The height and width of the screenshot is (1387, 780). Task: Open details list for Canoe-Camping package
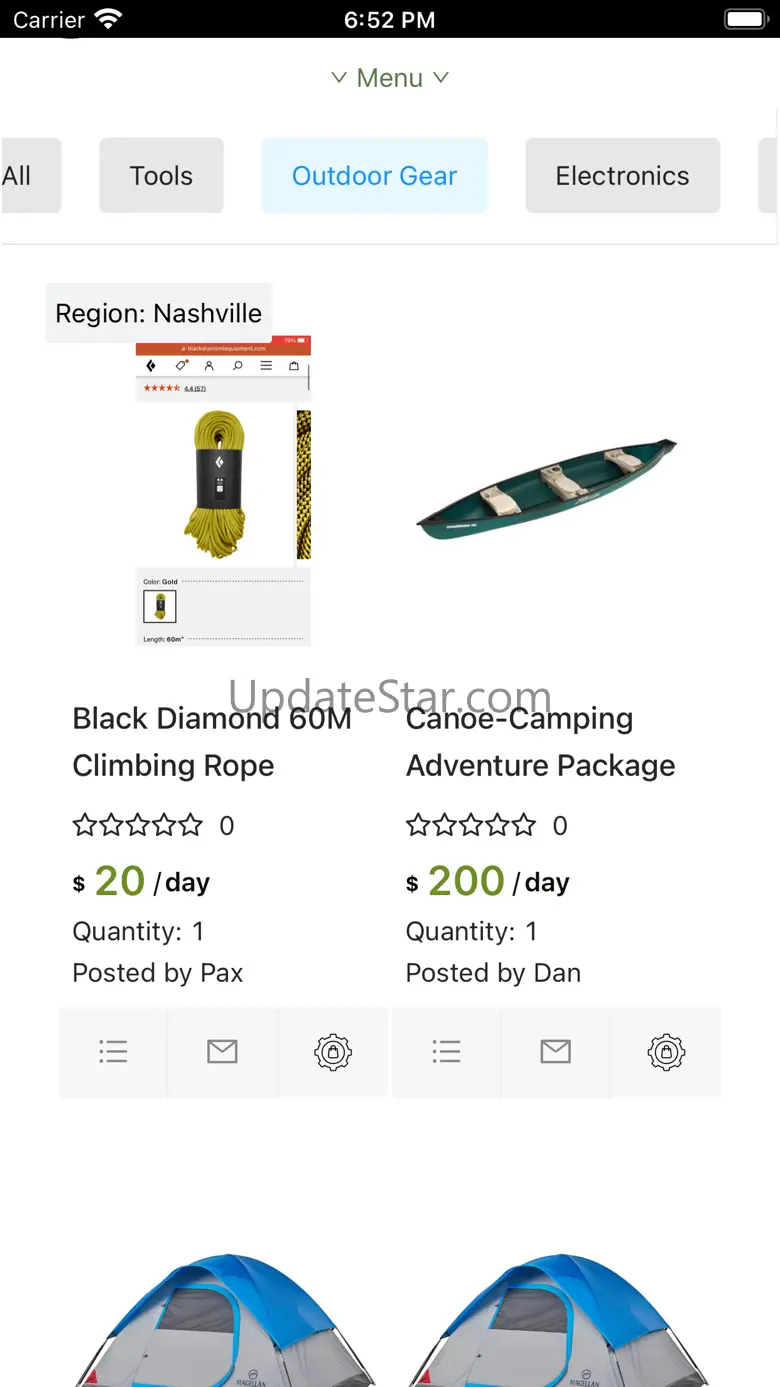tap(446, 1052)
